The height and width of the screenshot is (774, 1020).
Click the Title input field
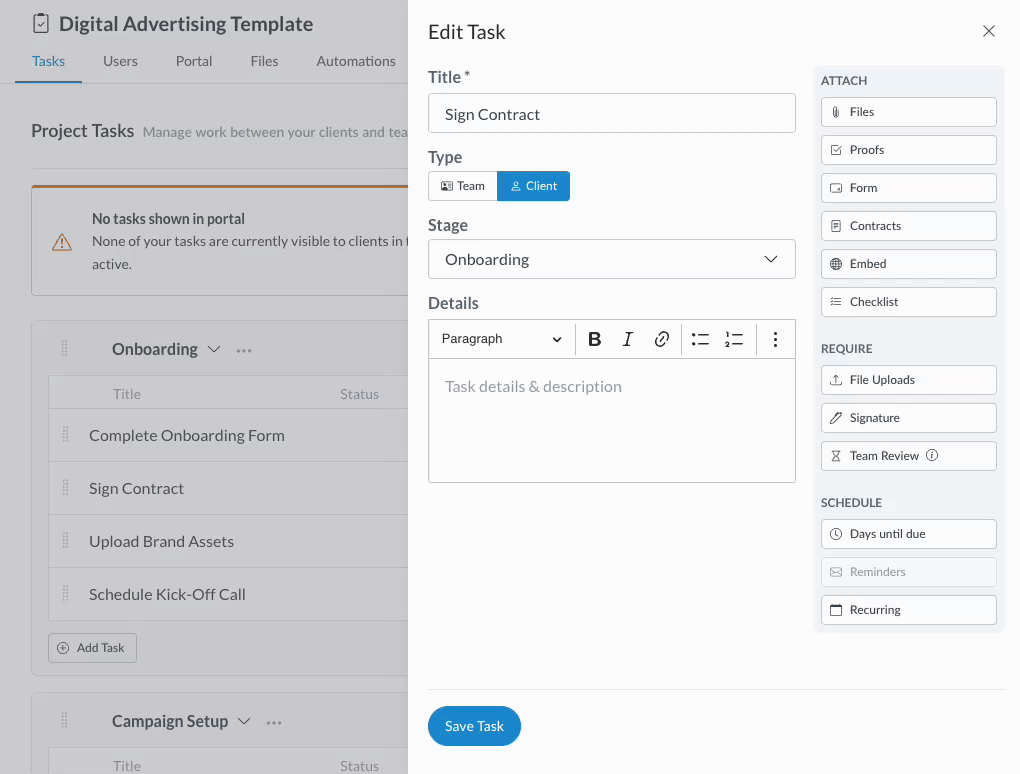pyautogui.click(x=611, y=114)
